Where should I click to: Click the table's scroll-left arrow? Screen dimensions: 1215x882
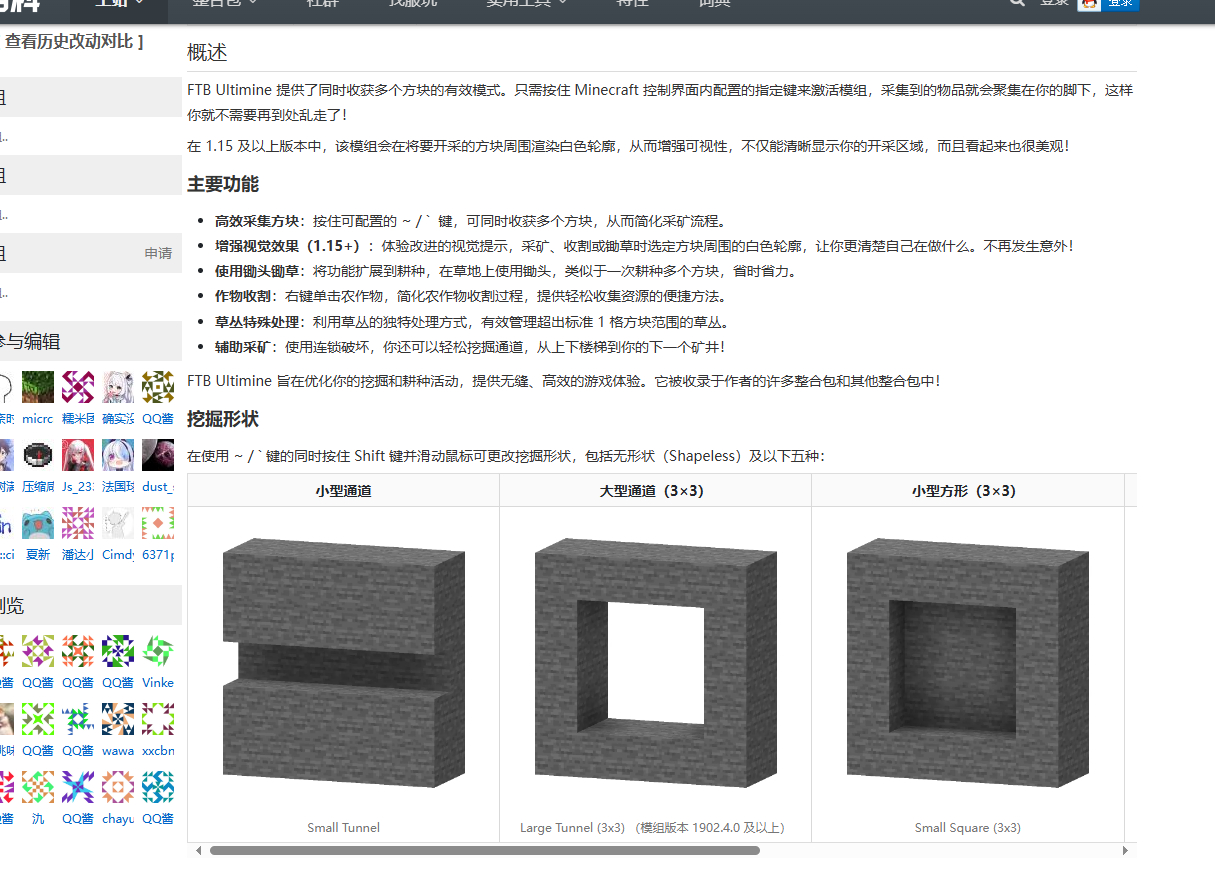[198, 851]
